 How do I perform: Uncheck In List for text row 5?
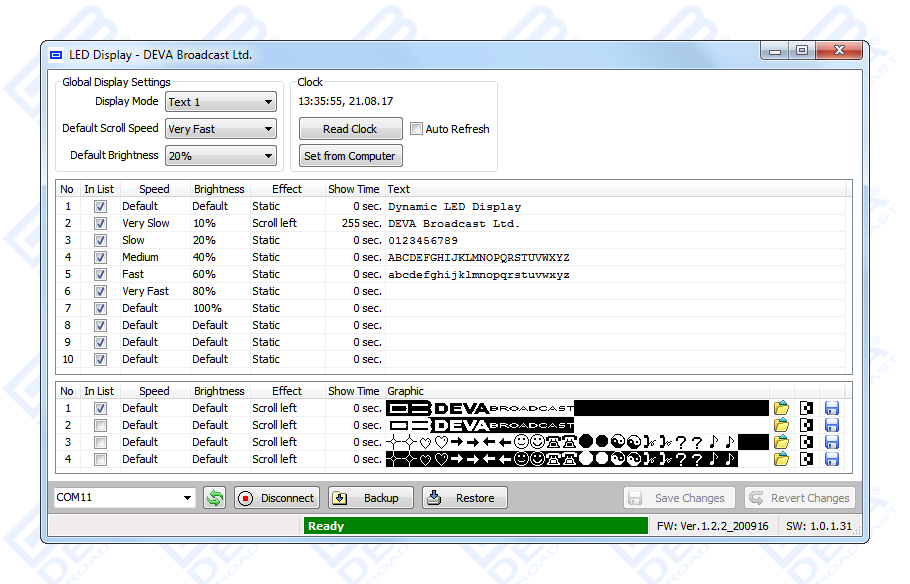coord(100,274)
